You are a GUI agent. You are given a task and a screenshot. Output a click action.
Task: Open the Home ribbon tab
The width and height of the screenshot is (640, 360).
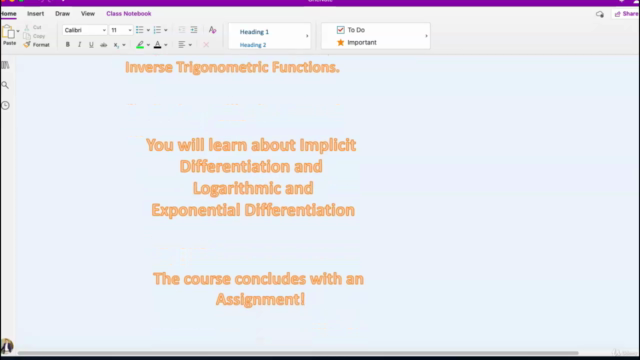click(x=8, y=14)
